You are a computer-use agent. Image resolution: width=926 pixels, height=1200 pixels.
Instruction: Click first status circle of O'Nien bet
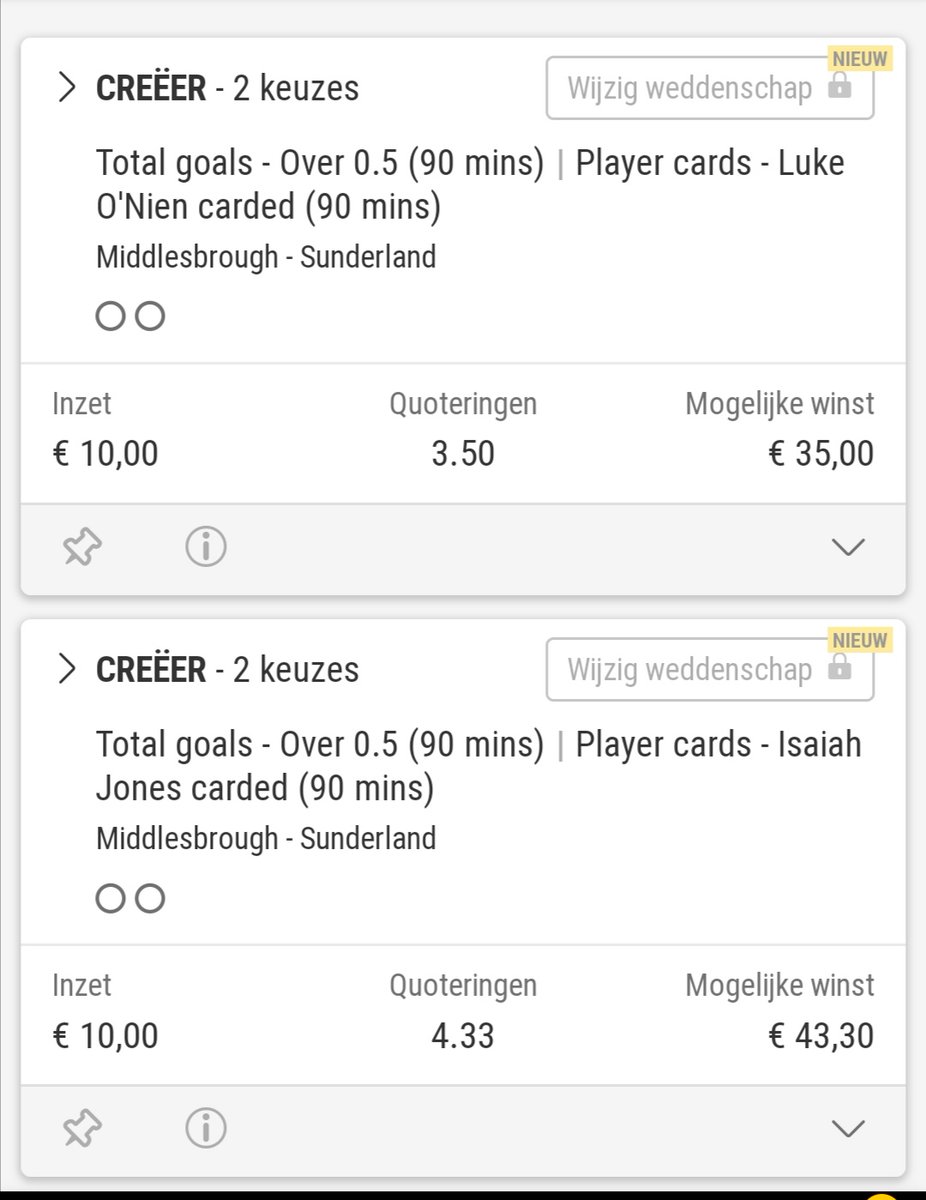110,317
